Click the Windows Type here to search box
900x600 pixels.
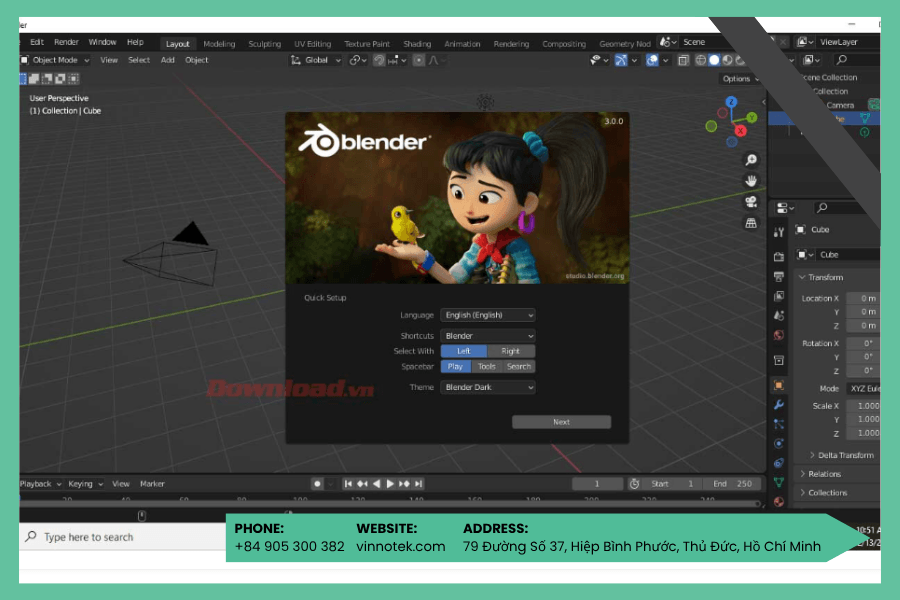coord(123,537)
